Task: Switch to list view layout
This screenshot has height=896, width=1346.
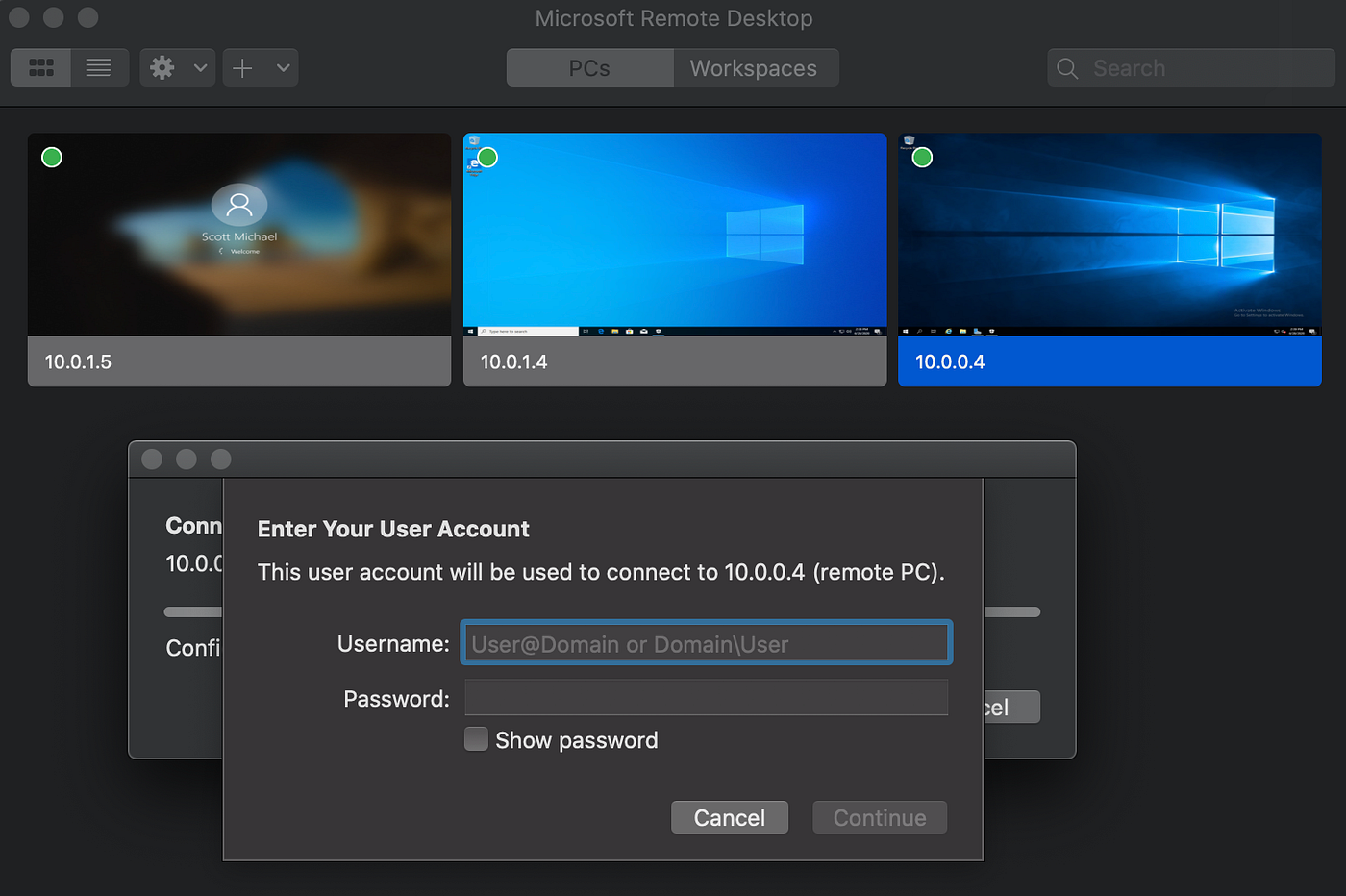Action: pyautogui.click(x=99, y=68)
